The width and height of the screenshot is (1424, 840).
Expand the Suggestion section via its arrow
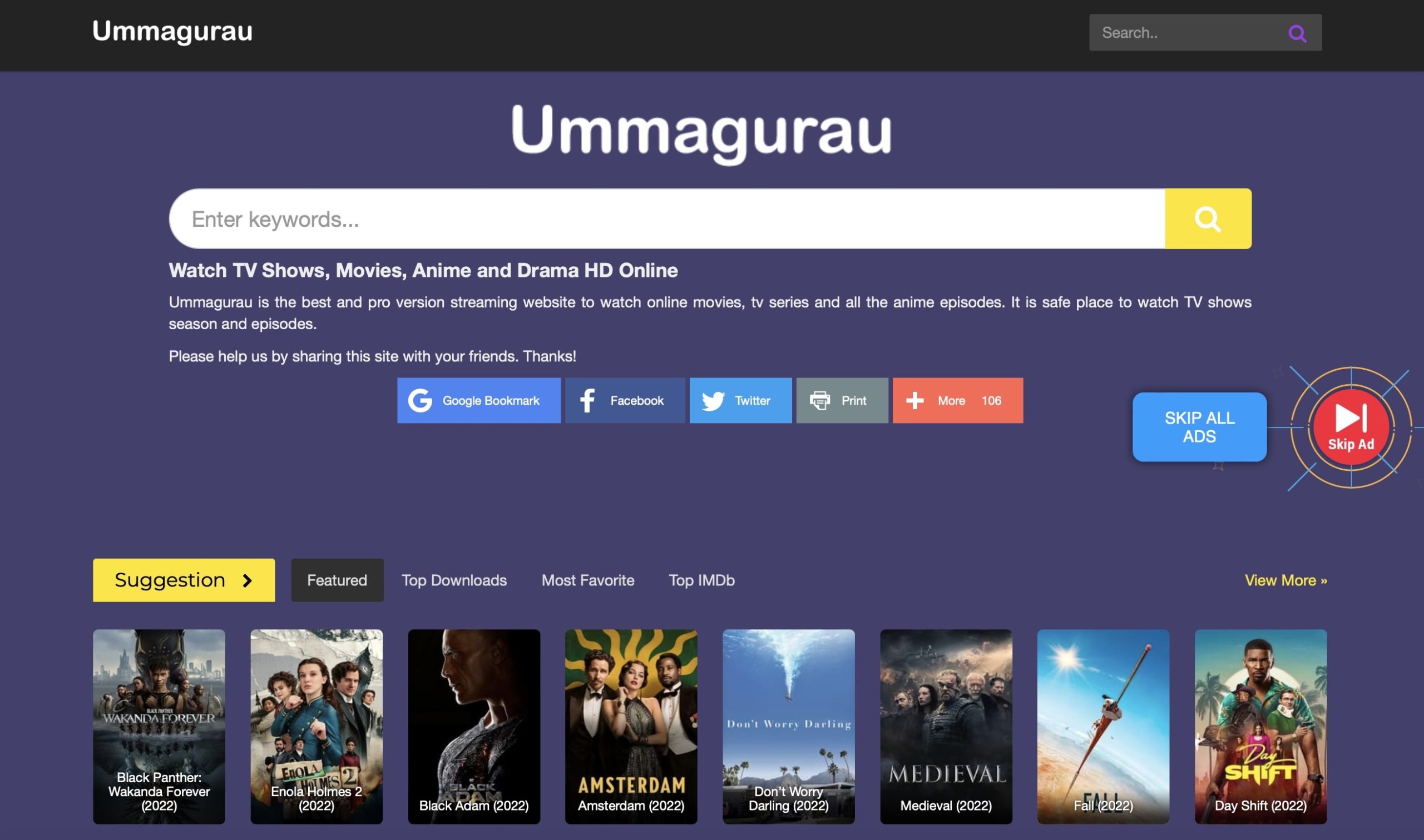coord(248,580)
